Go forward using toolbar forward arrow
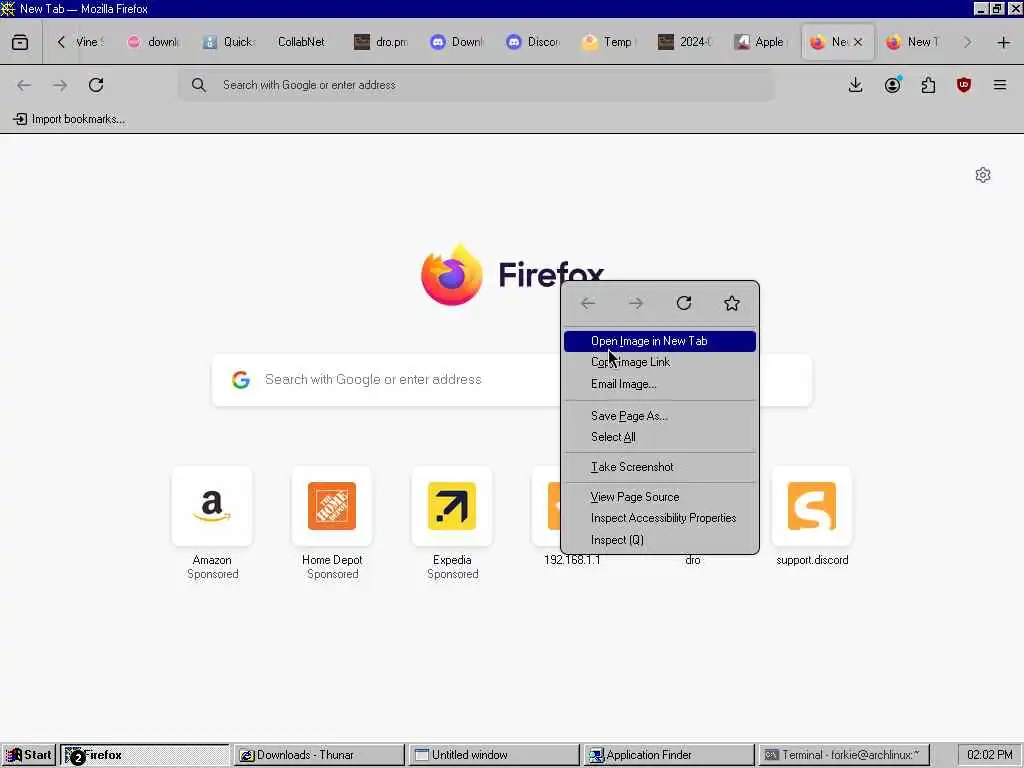Image resolution: width=1024 pixels, height=768 pixels. [x=60, y=85]
